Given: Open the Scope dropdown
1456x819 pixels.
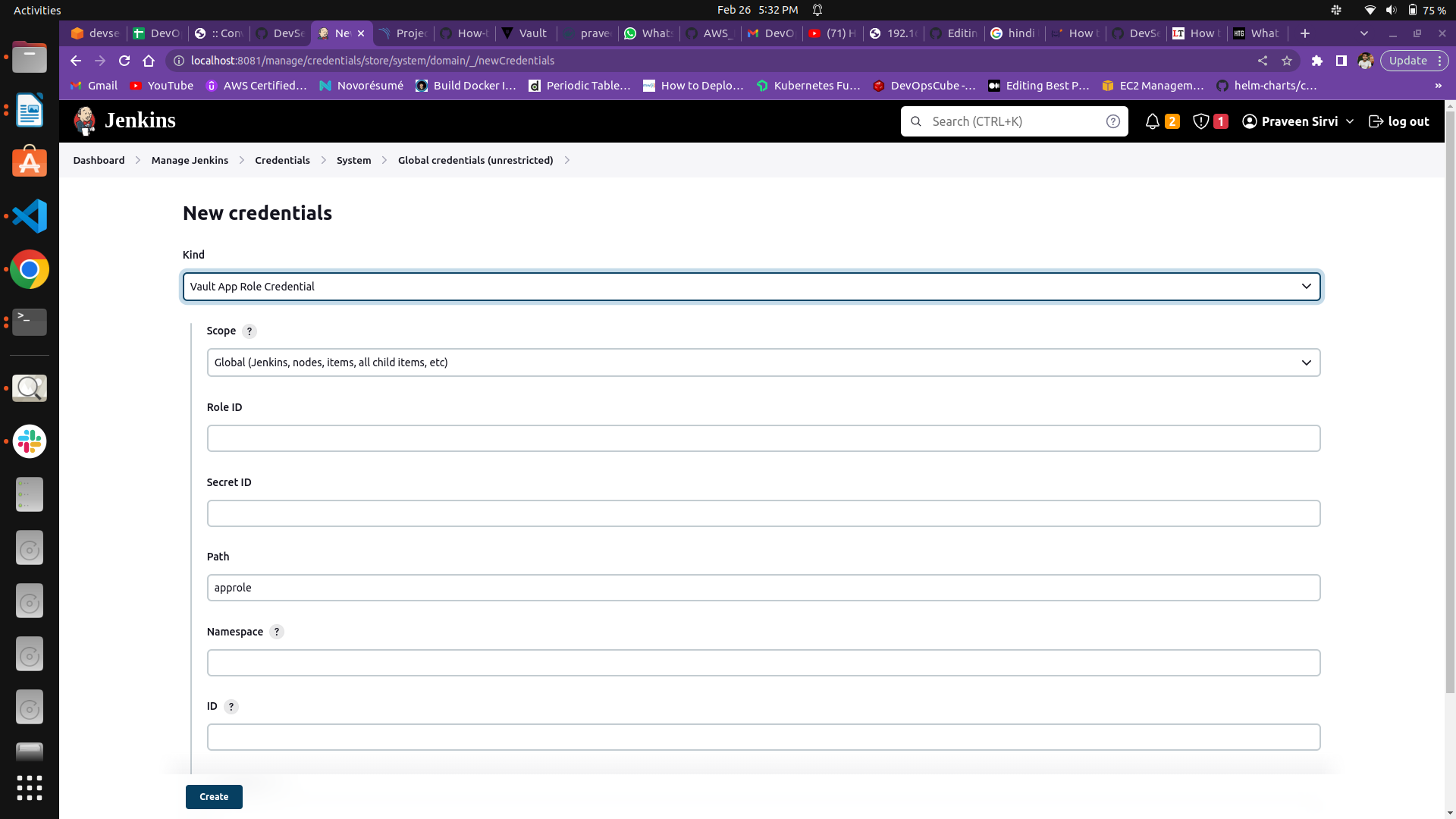Looking at the screenshot, I should (x=764, y=362).
